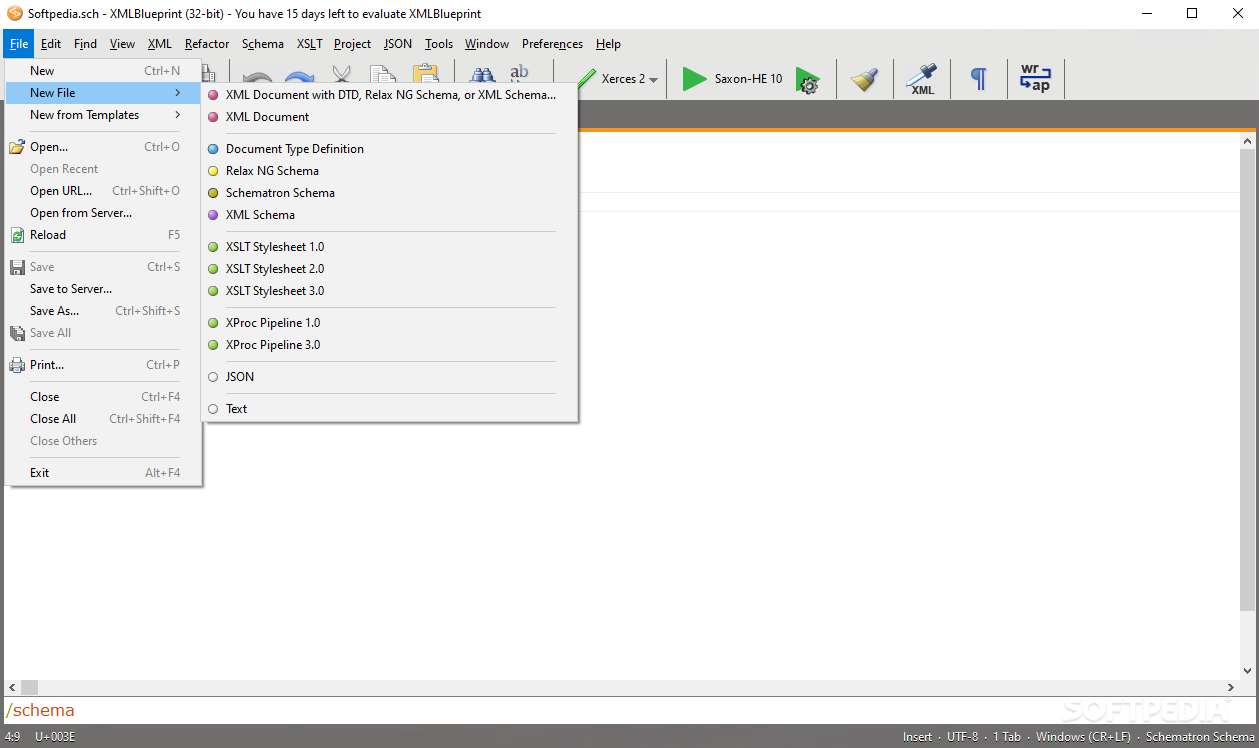Toggle the word wrap toolbar icon
Viewport: 1259px width, 748px height.
(x=1035, y=78)
